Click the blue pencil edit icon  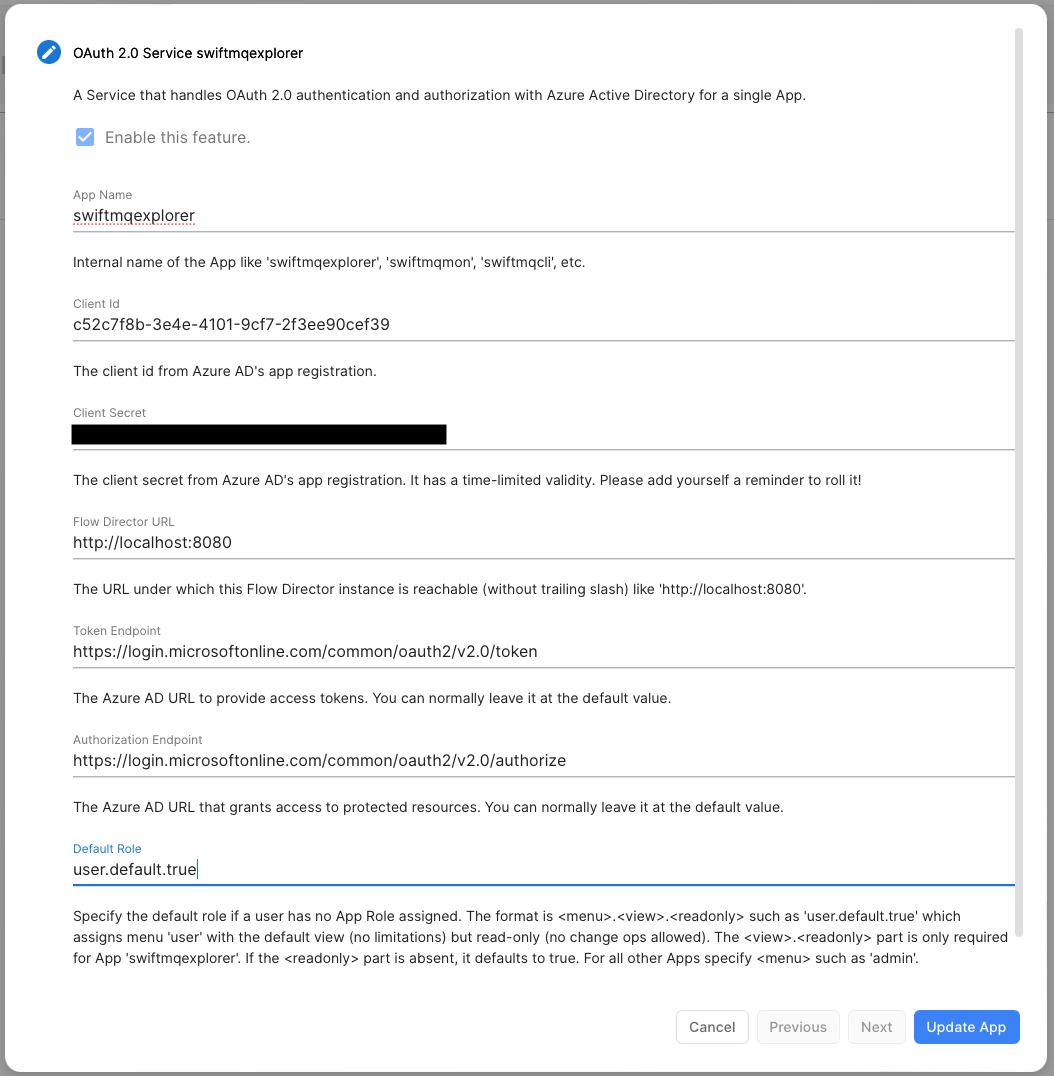click(49, 52)
